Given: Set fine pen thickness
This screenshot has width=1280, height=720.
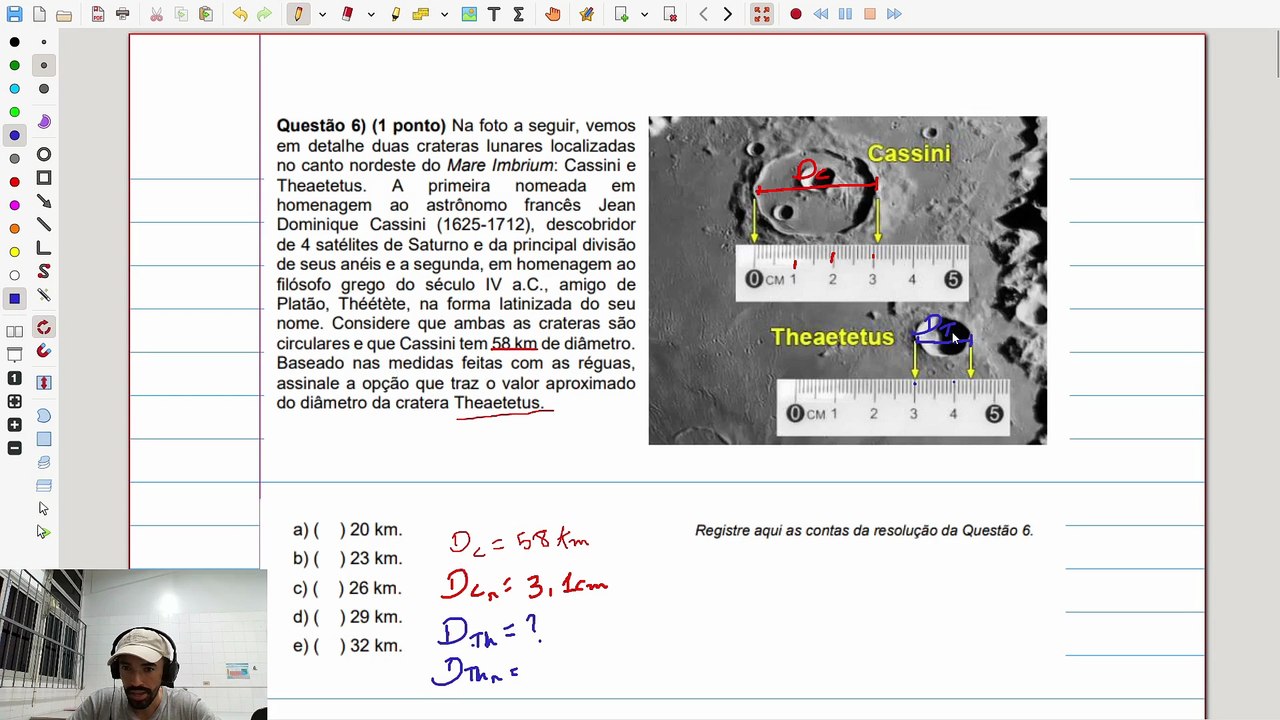Looking at the screenshot, I should pyautogui.click(x=44, y=42).
